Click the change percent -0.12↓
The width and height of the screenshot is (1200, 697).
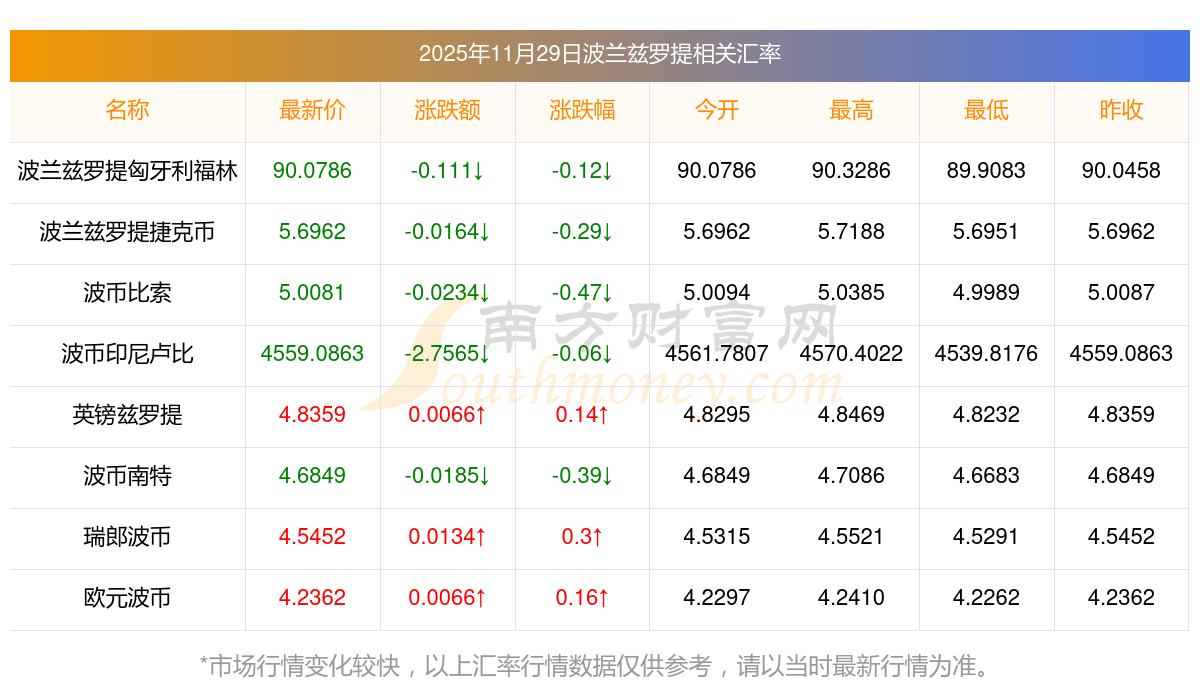582,171
